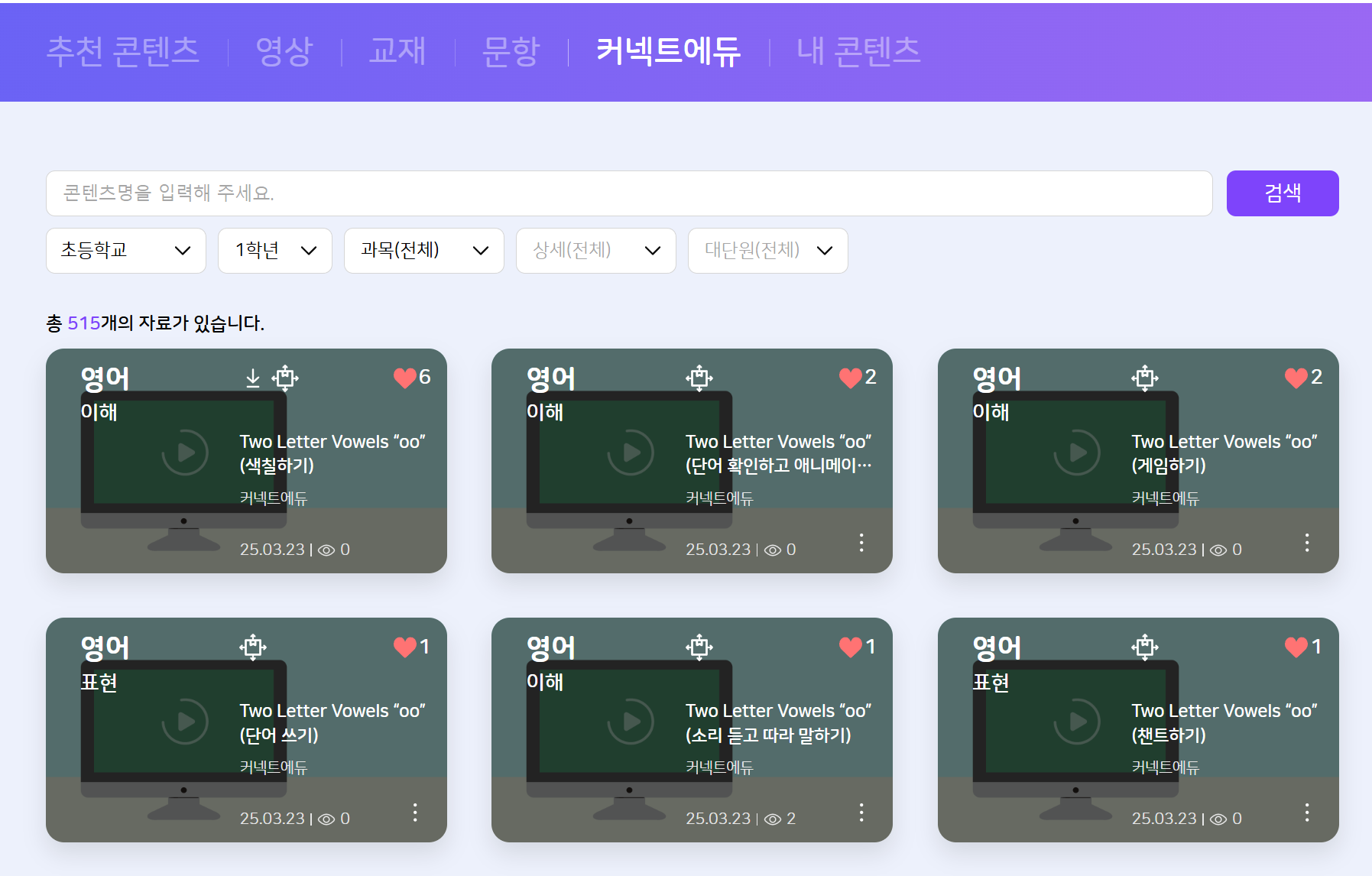Viewport: 1372px width, 876px height.
Task: Open the three-dot menu on the 챈트하기 card
Action: click(x=1306, y=812)
